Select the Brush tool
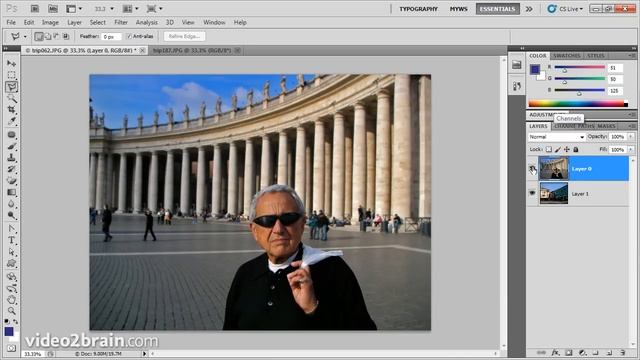The image size is (640, 360). (x=11, y=146)
